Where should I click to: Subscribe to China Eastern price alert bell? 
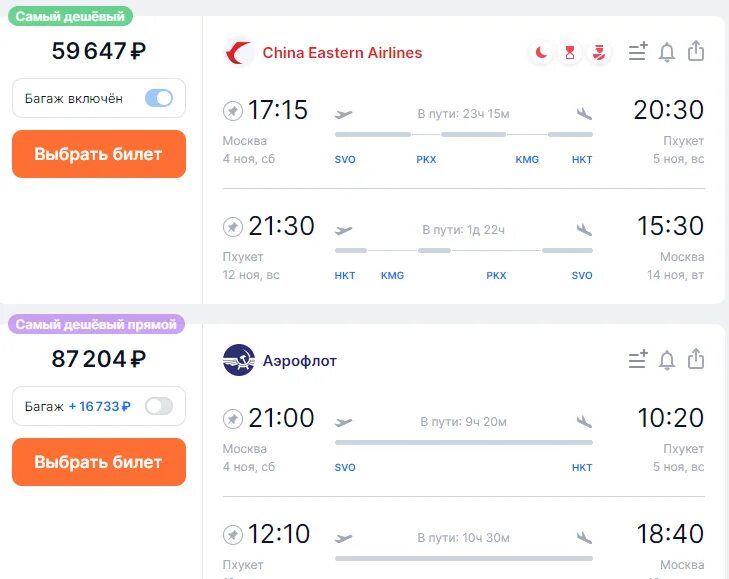click(x=667, y=52)
